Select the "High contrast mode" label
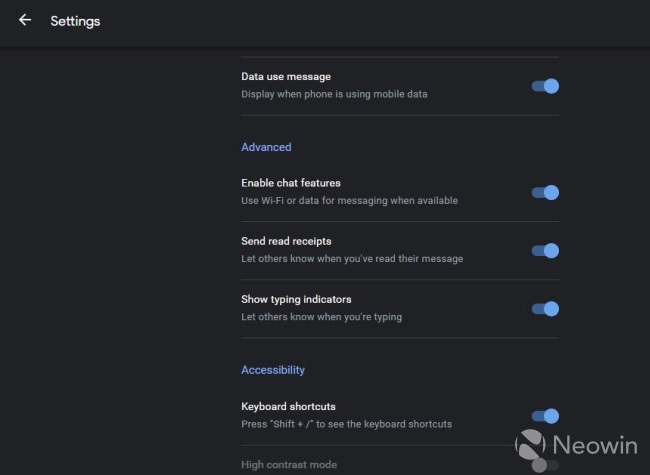Viewport: 650px width, 475px height. pyautogui.click(x=289, y=465)
